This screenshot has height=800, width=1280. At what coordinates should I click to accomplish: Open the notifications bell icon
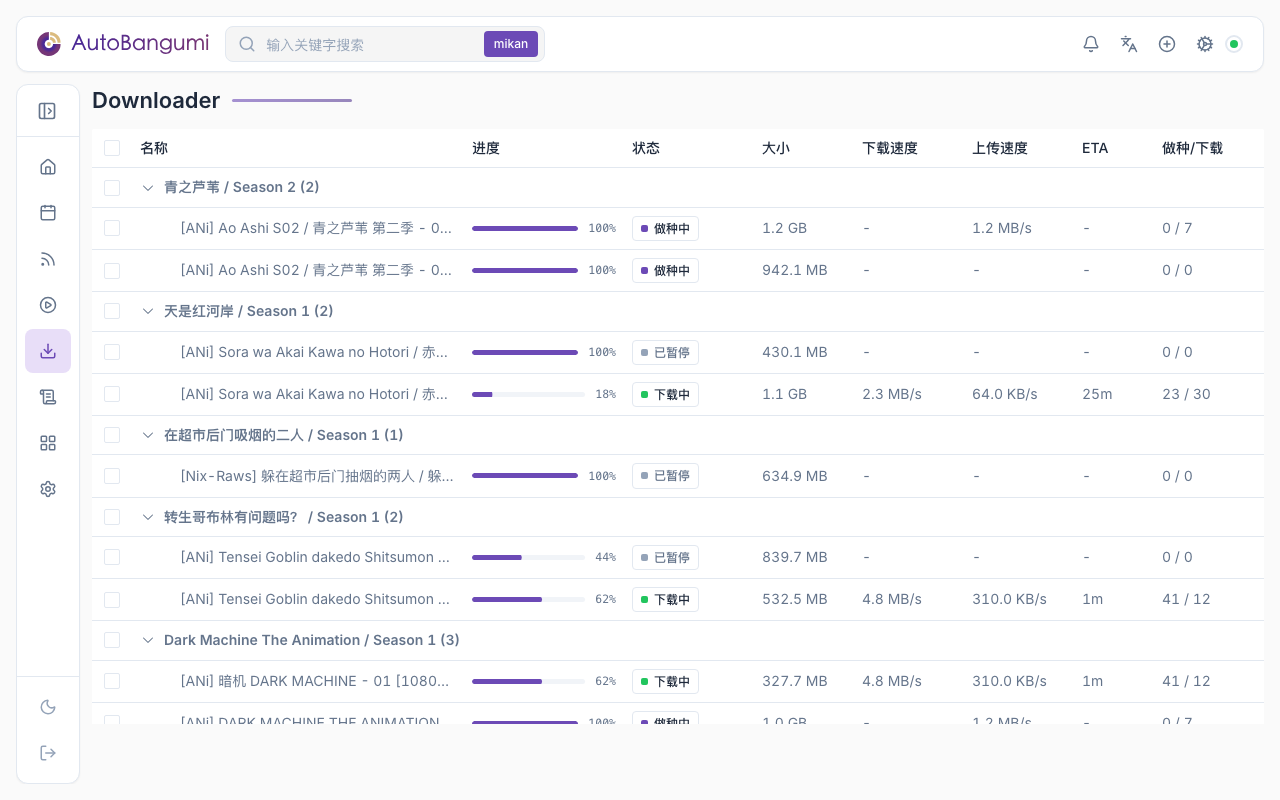pyautogui.click(x=1091, y=44)
